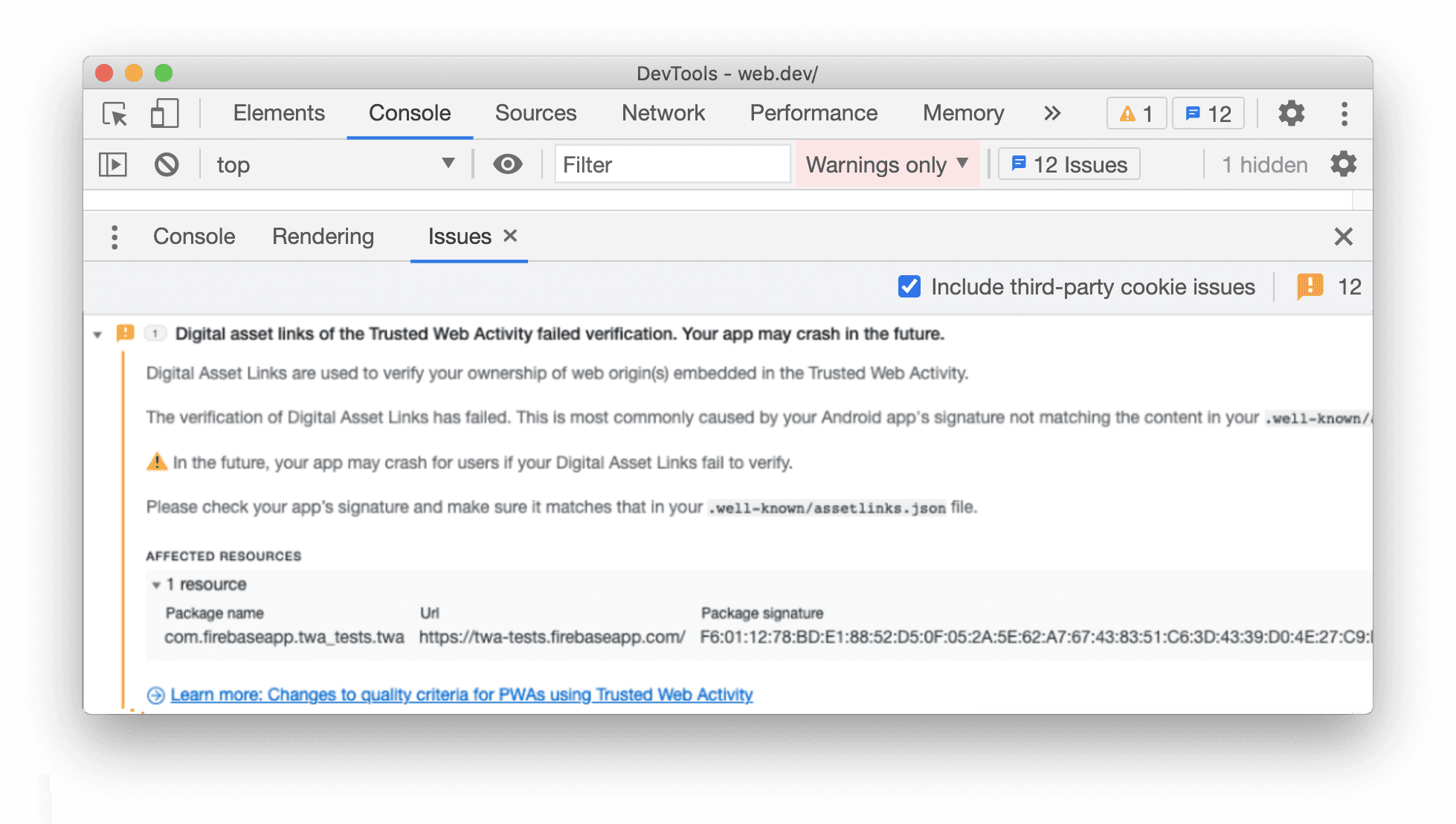The height and width of the screenshot is (824, 1456).
Task: Switch to the Rendering tab
Action: pos(324,236)
